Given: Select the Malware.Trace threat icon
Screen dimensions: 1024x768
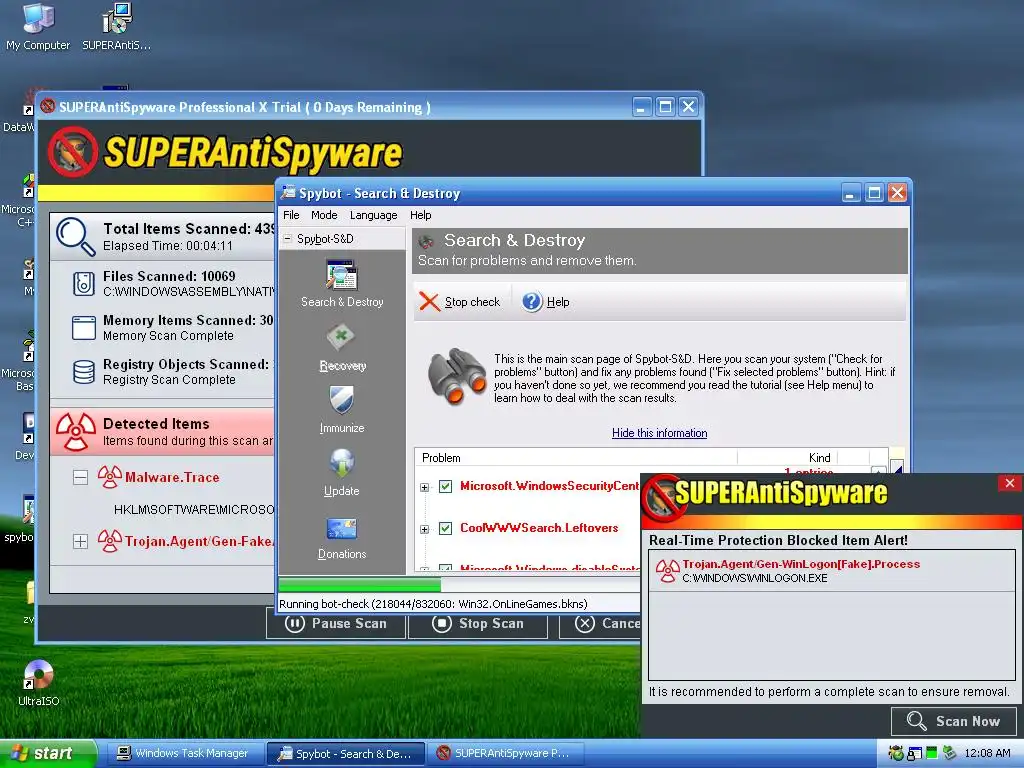Looking at the screenshot, I should point(110,477).
